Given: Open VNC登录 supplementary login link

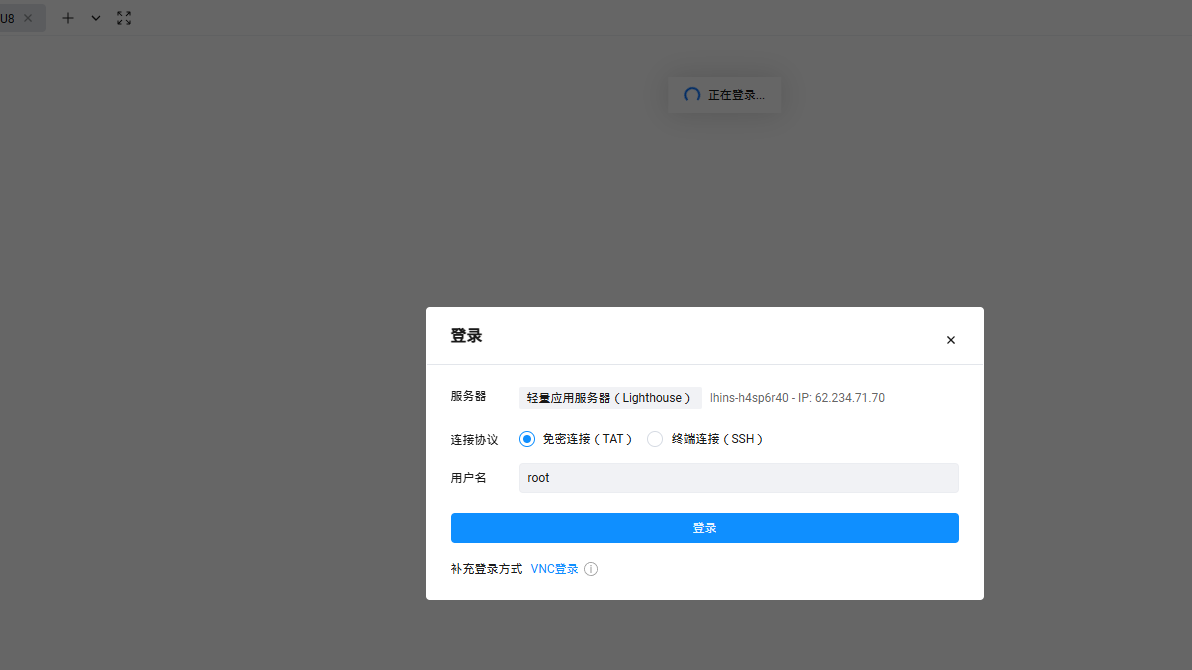Looking at the screenshot, I should click(554, 568).
